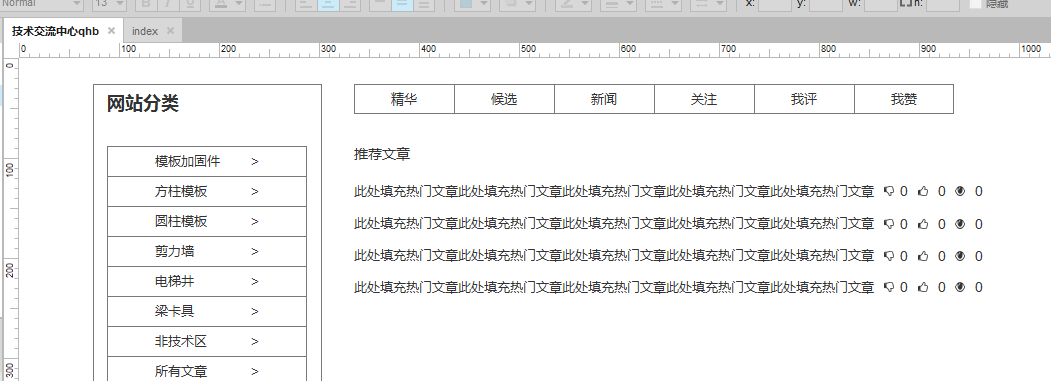Image resolution: width=1051 pixels, height=381 pixels.
Task: Click first 此处填充热门文章 article title line
Action: (614, 192)
